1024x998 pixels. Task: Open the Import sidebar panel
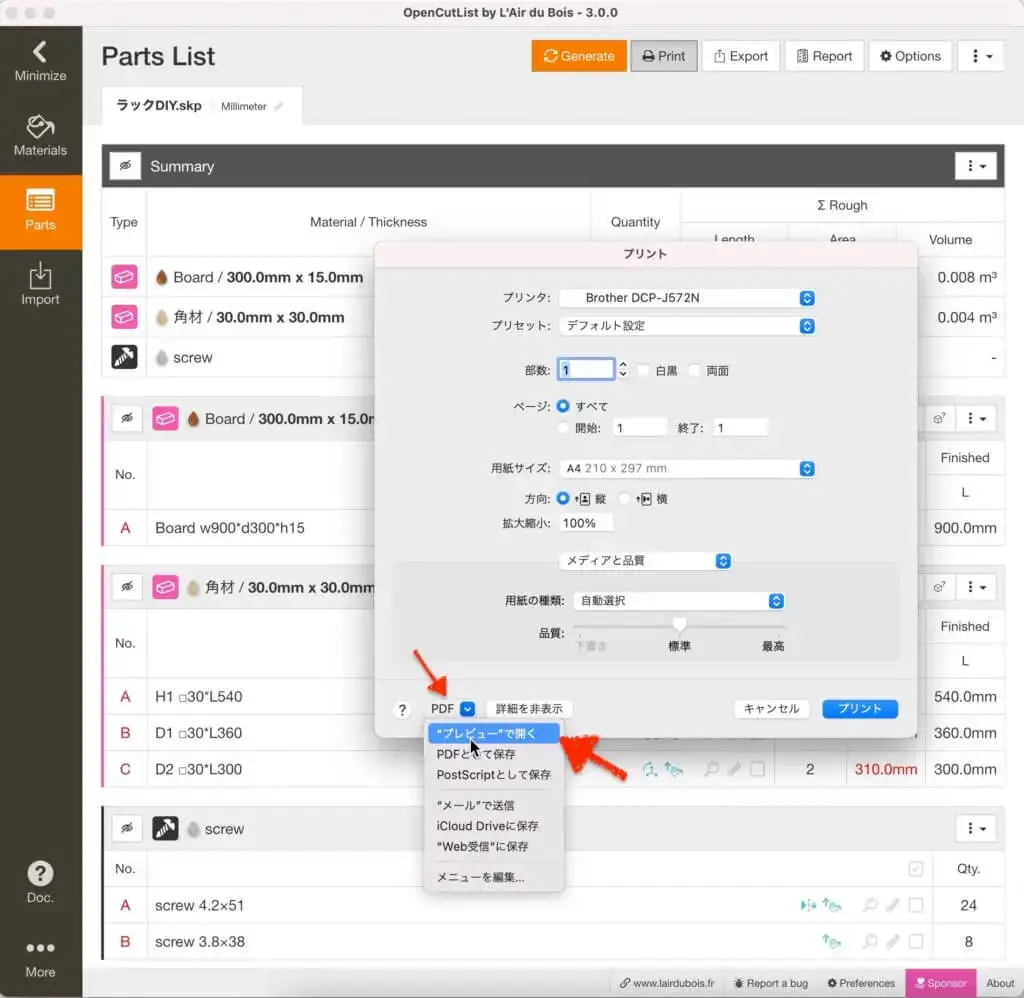click(40, 285)
